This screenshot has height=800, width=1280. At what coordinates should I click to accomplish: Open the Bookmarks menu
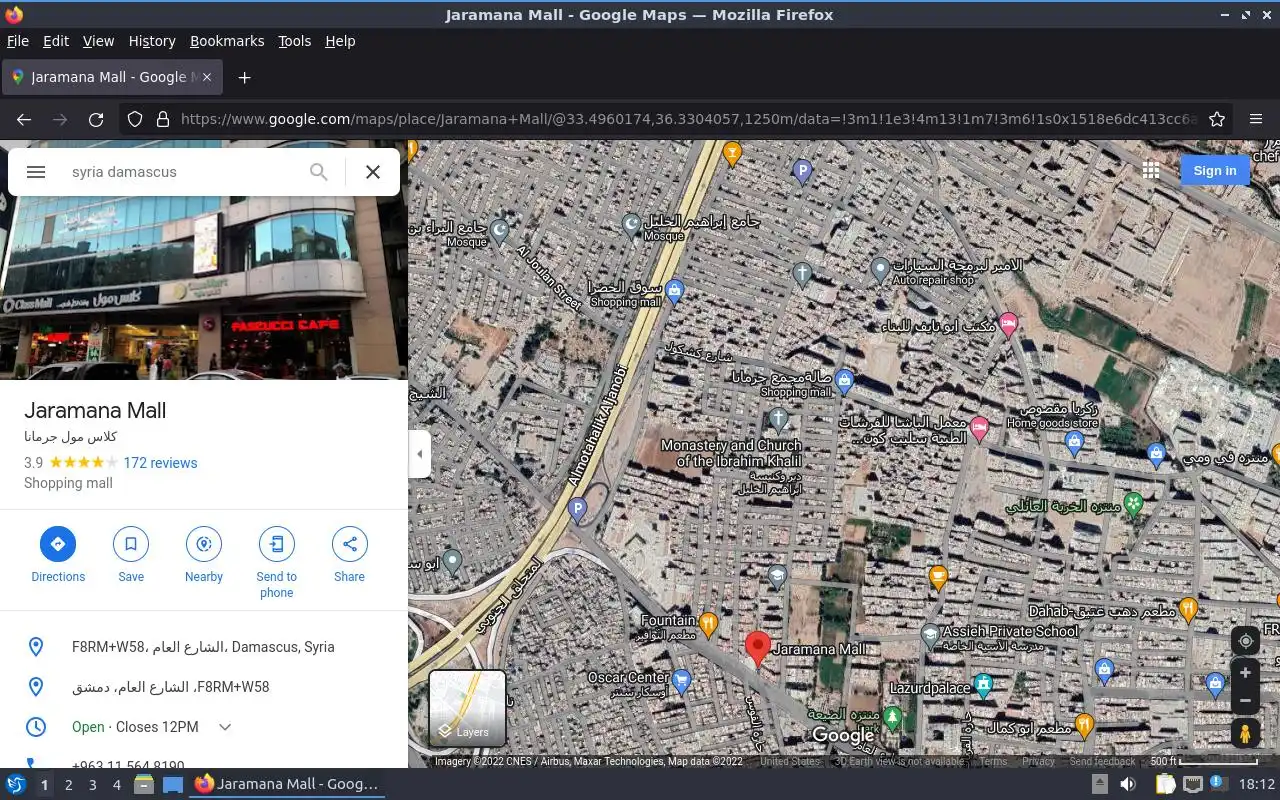click(227, 41)
